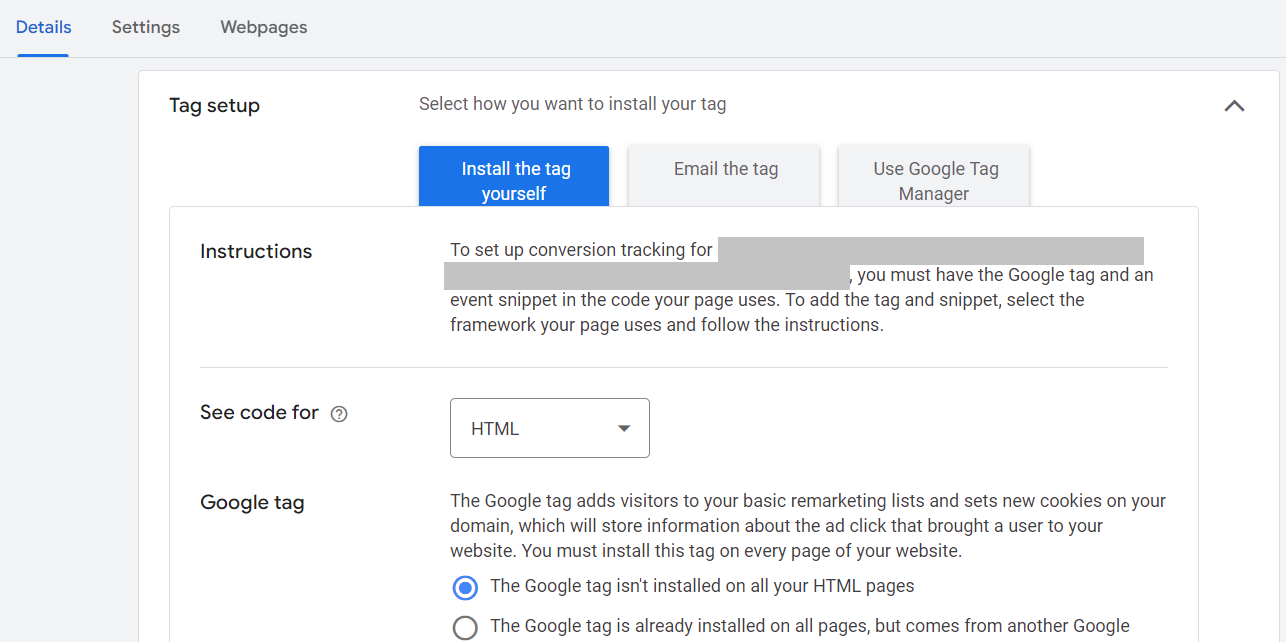Open the Webpages tab
Image resolution: width=1286 pixels, height=642 pixels.
point(263,27)
